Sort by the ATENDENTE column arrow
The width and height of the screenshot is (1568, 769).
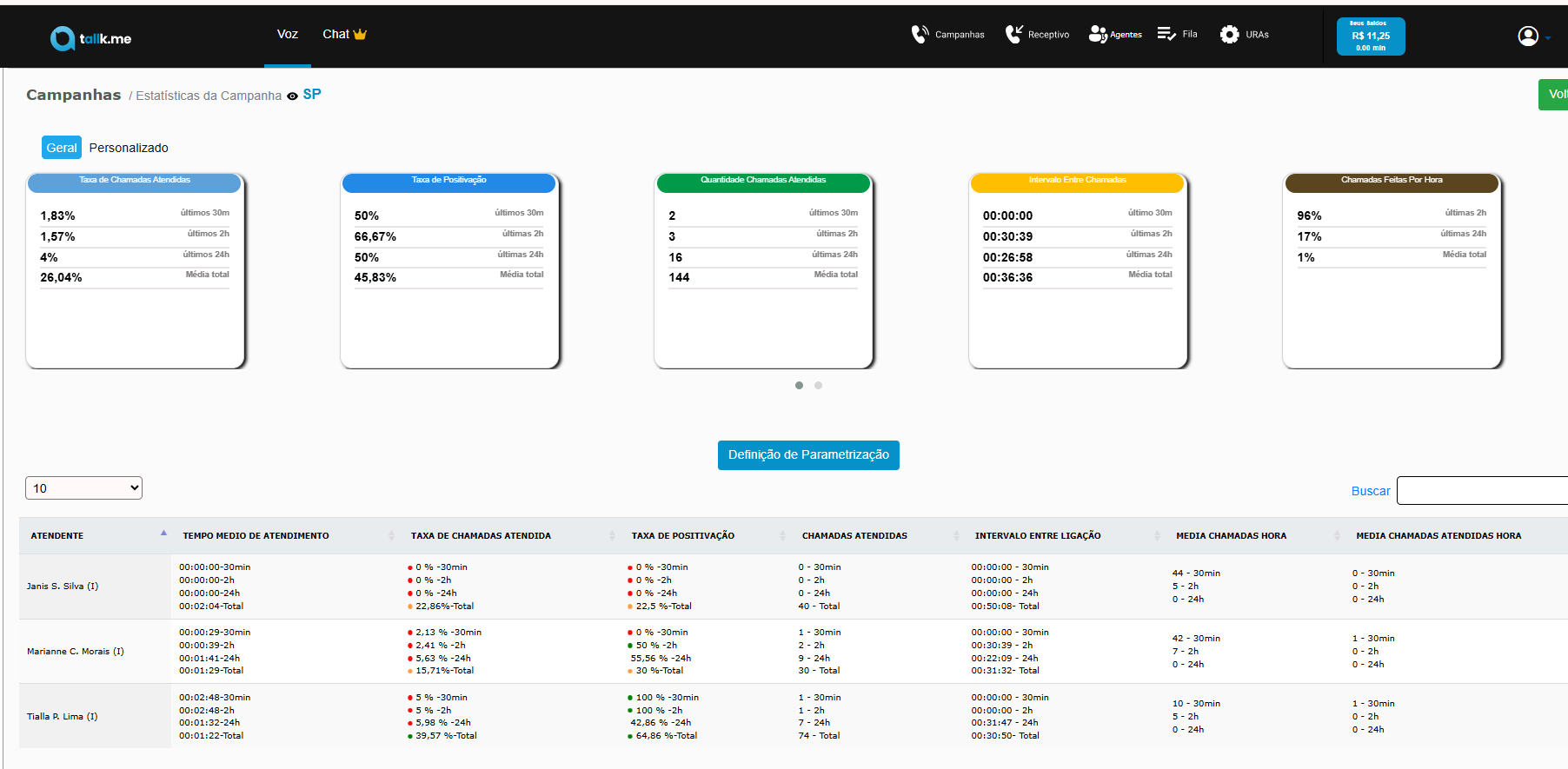pos(163,534)
